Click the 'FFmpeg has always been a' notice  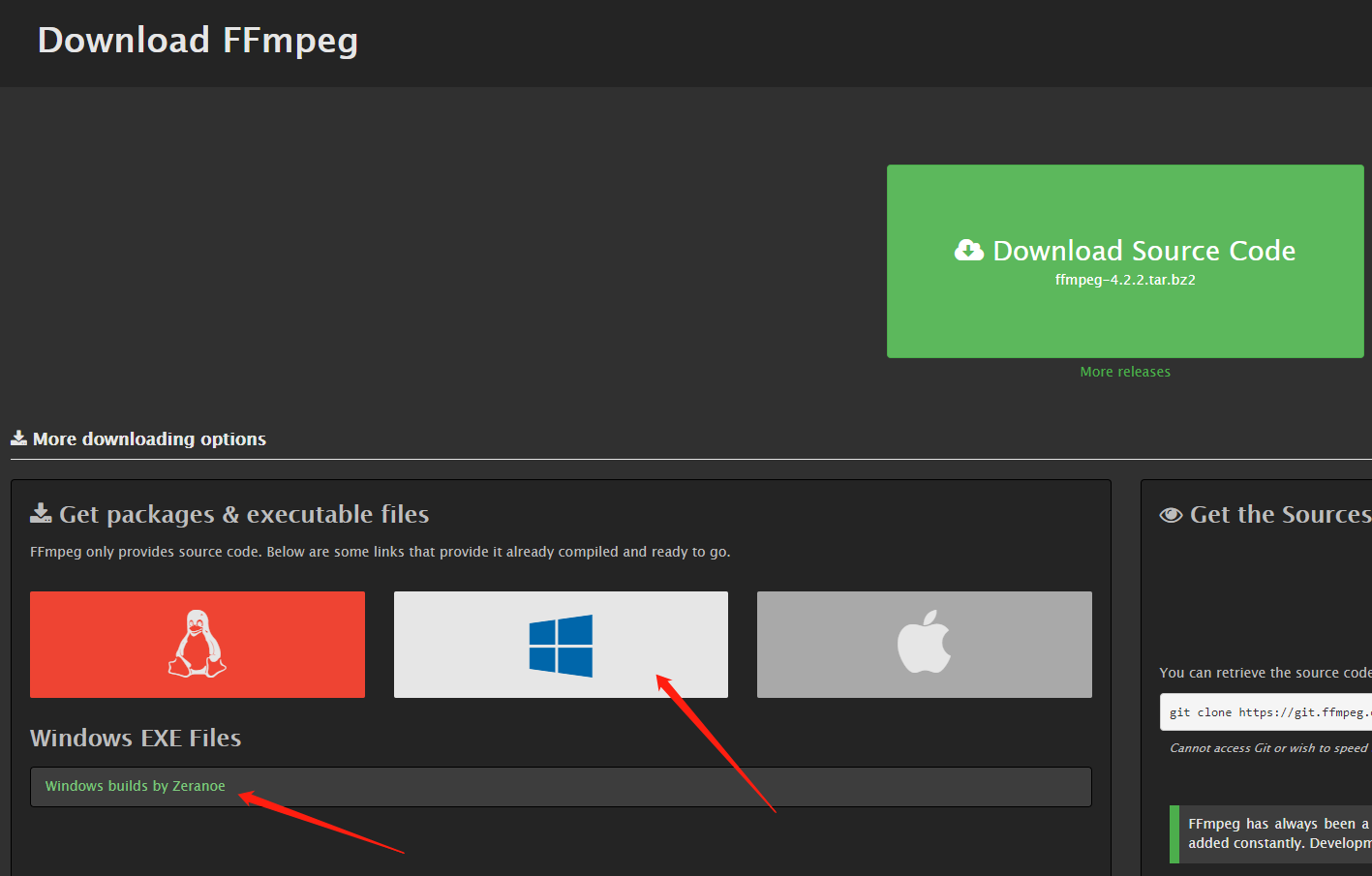tap(1270, 833)
